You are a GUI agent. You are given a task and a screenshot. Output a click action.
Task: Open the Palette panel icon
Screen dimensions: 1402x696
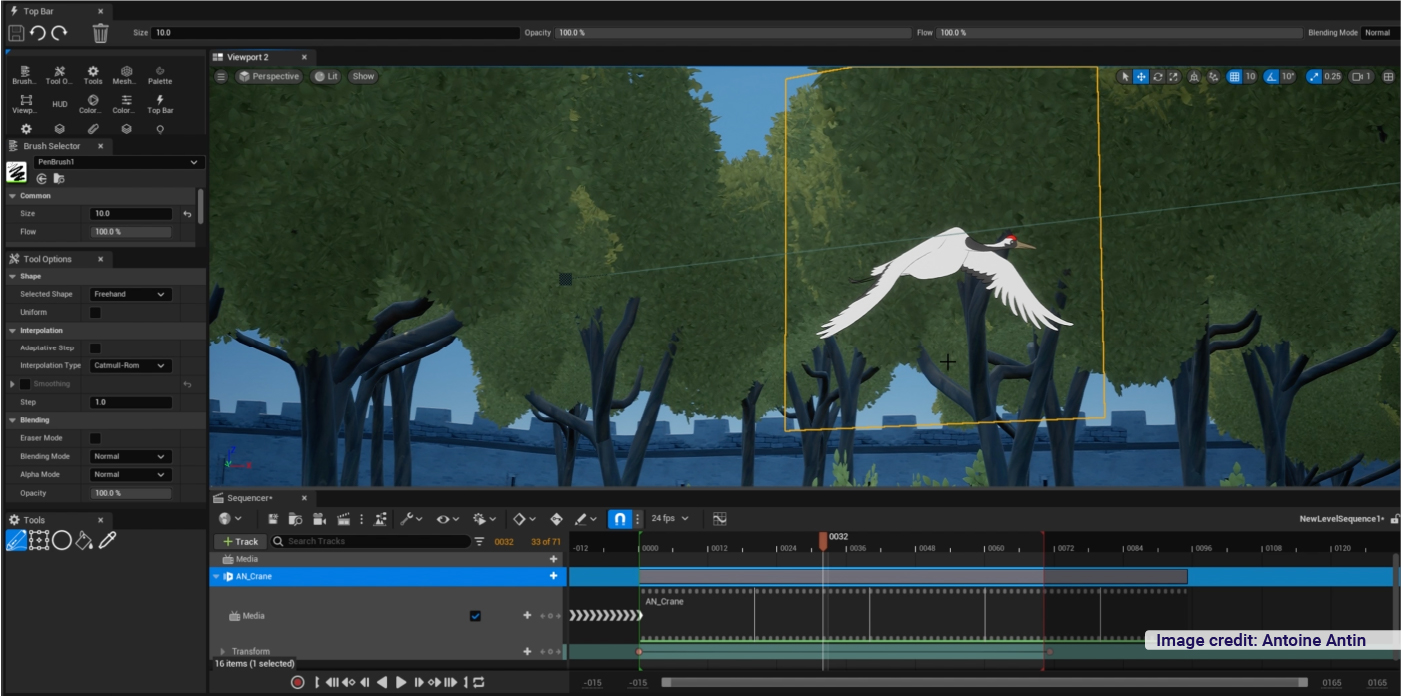pos(160,75)
